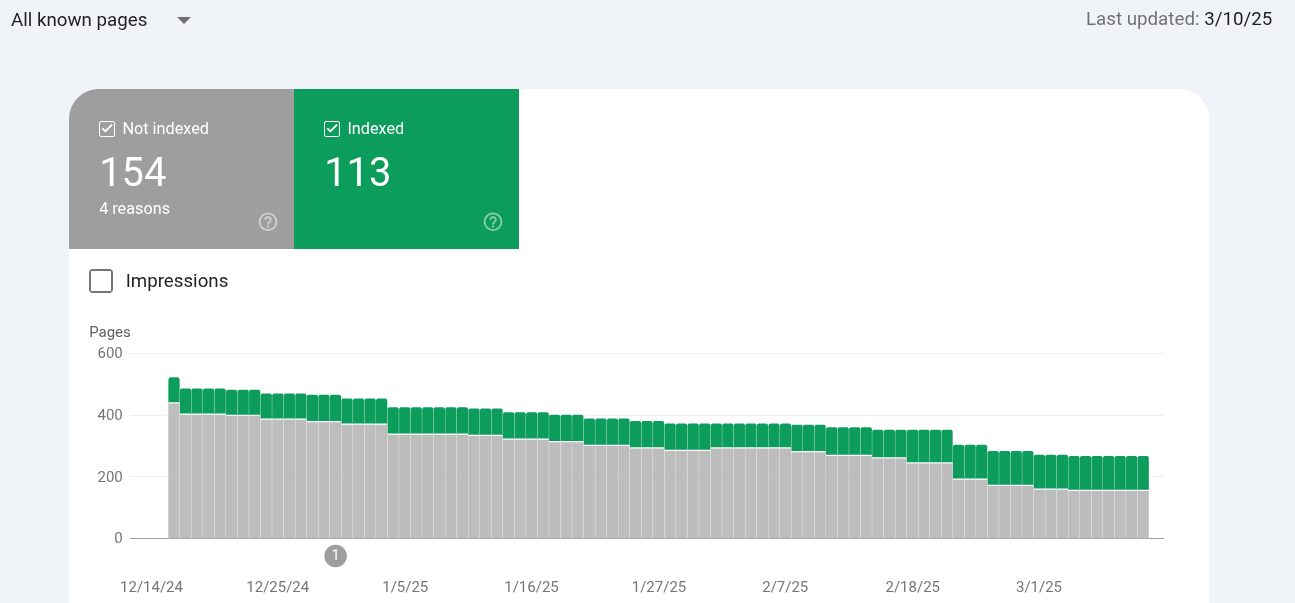This screenshot has width=1295, height=603.
Task: Click the 4 reasons text
Action: [134, 209]
